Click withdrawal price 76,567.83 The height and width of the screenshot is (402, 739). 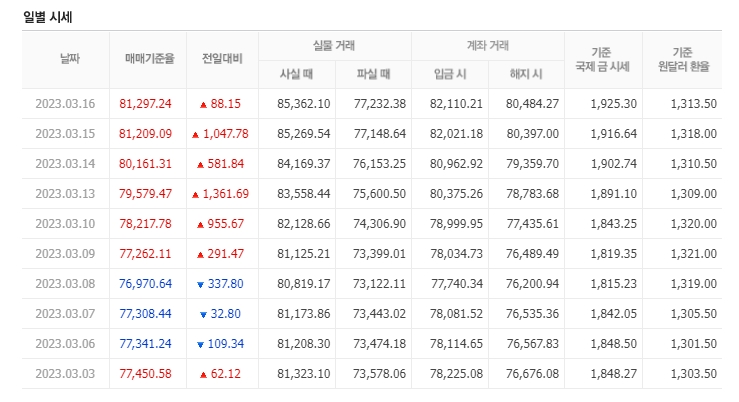pyautogui.click(x=533, y=344)
